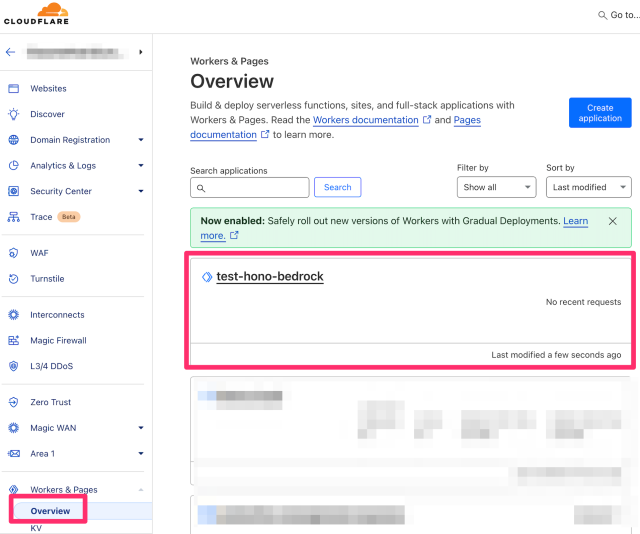
Task: Click the Websites browser icon
Action: 13,88
